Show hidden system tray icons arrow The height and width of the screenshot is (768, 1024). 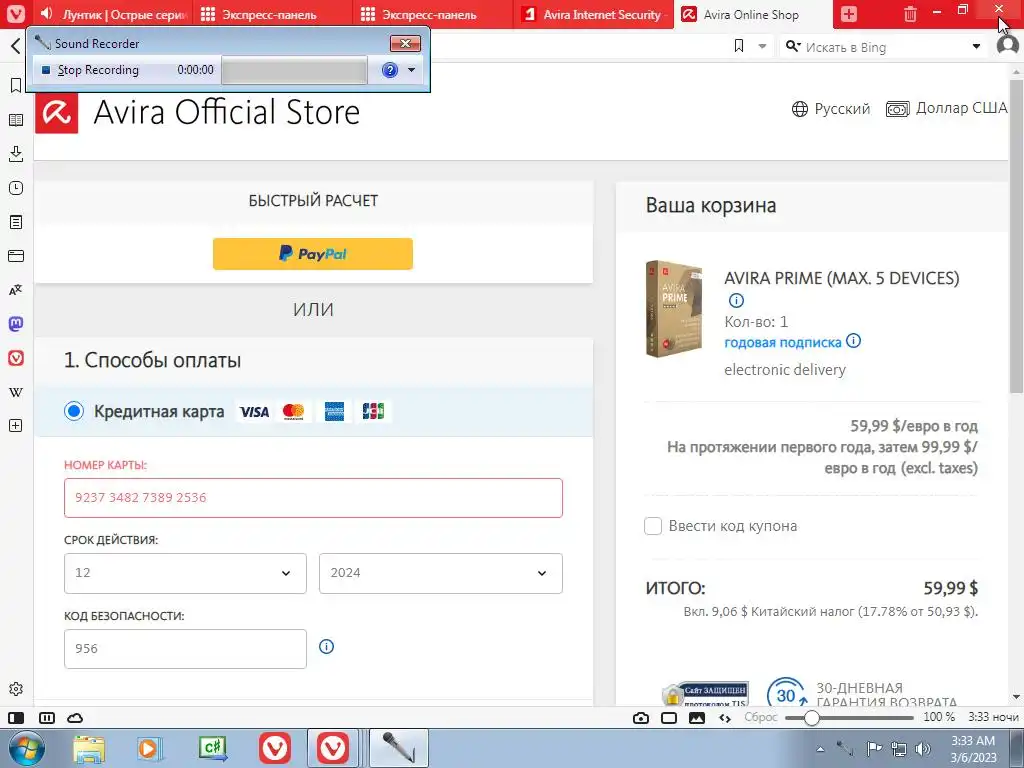tap(820, 748)
